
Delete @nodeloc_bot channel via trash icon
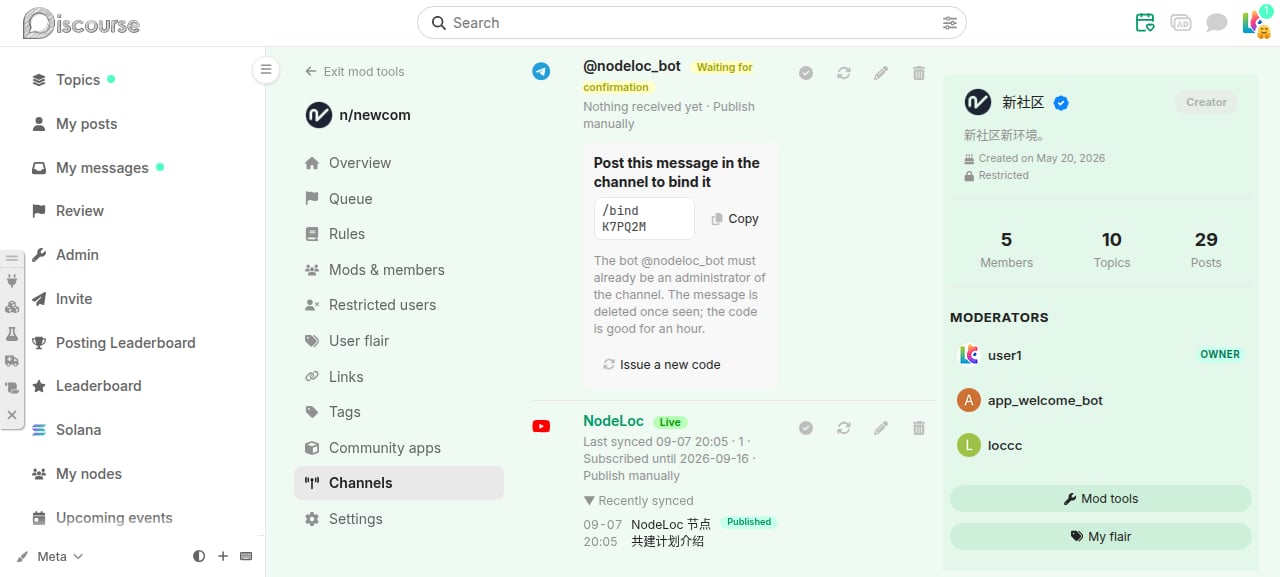point(919,73)
